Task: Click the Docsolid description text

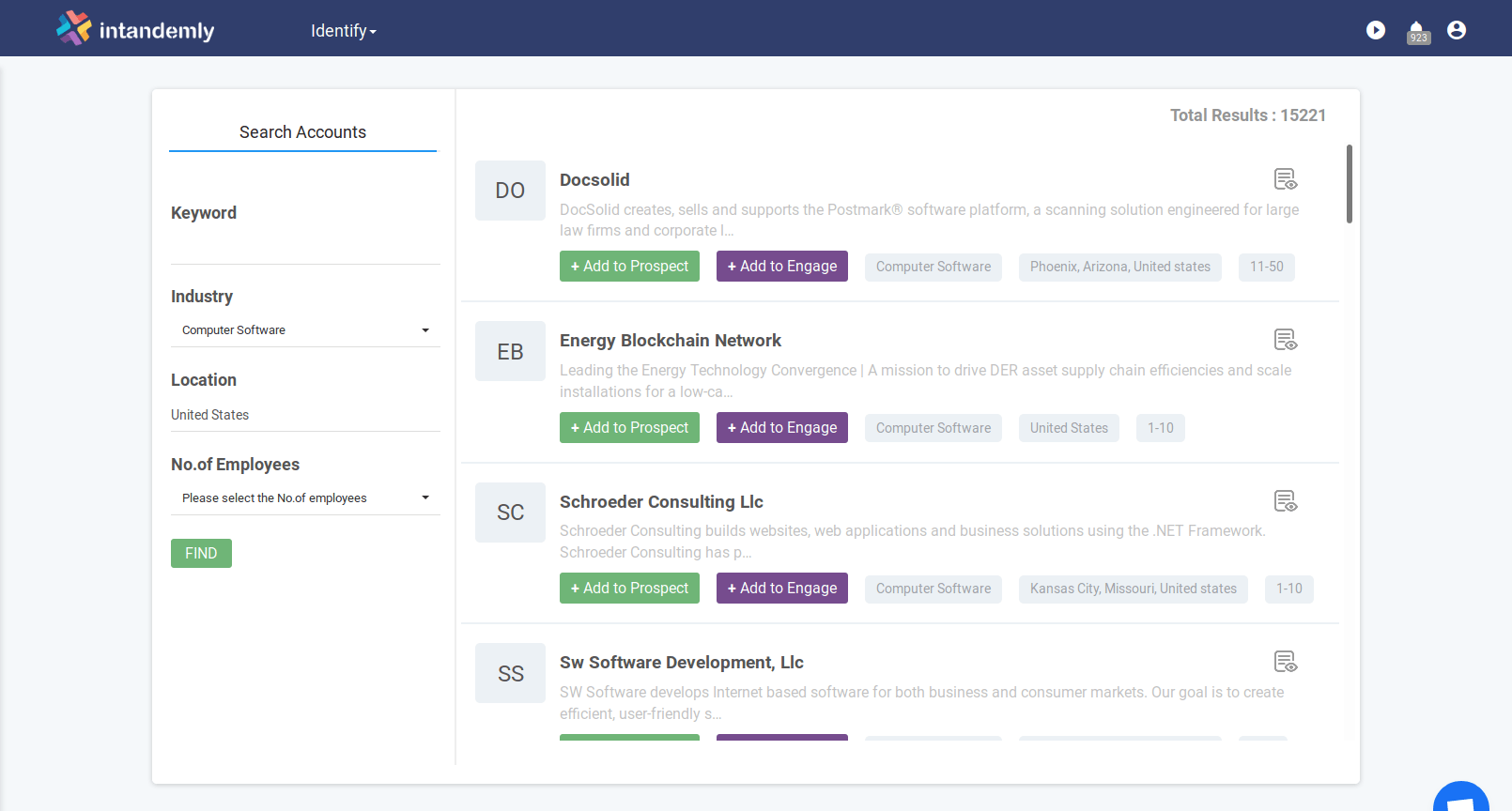Action: (x=930, y=221)
